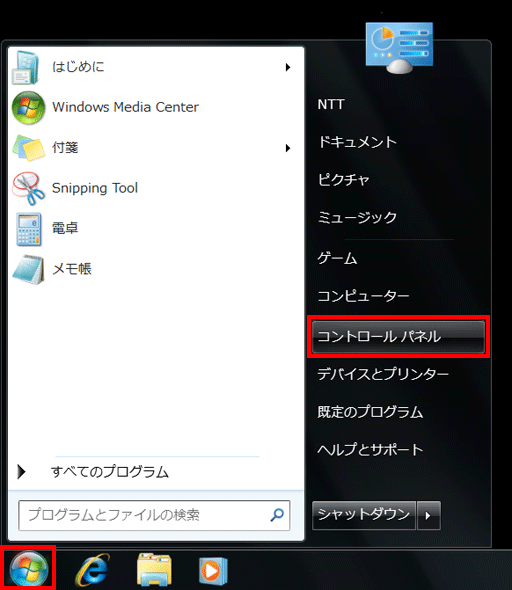Select the Snipping Tool text label
This screenshot has width=512, height=590.
pyautogui.click(x=95, y=188)
